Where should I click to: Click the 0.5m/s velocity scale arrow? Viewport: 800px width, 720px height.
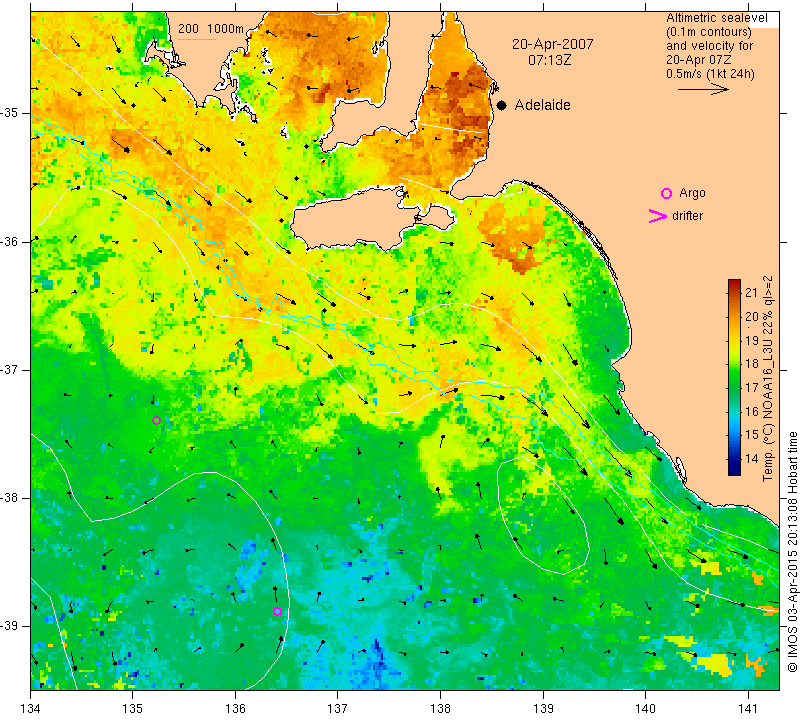(x=704, y=89)
